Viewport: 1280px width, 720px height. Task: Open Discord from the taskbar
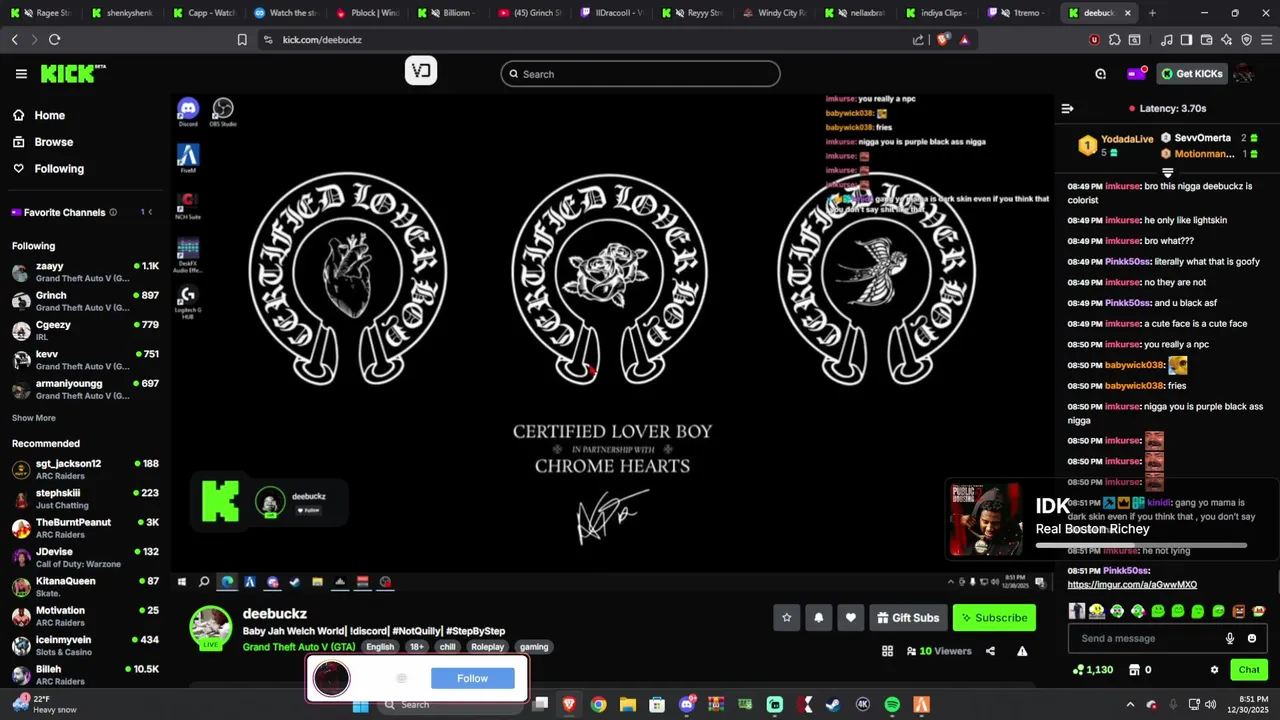tap(687, 705)
